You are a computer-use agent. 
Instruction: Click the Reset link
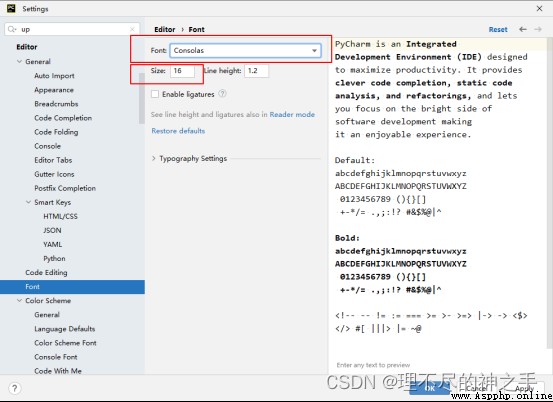[x=498, y=30]
